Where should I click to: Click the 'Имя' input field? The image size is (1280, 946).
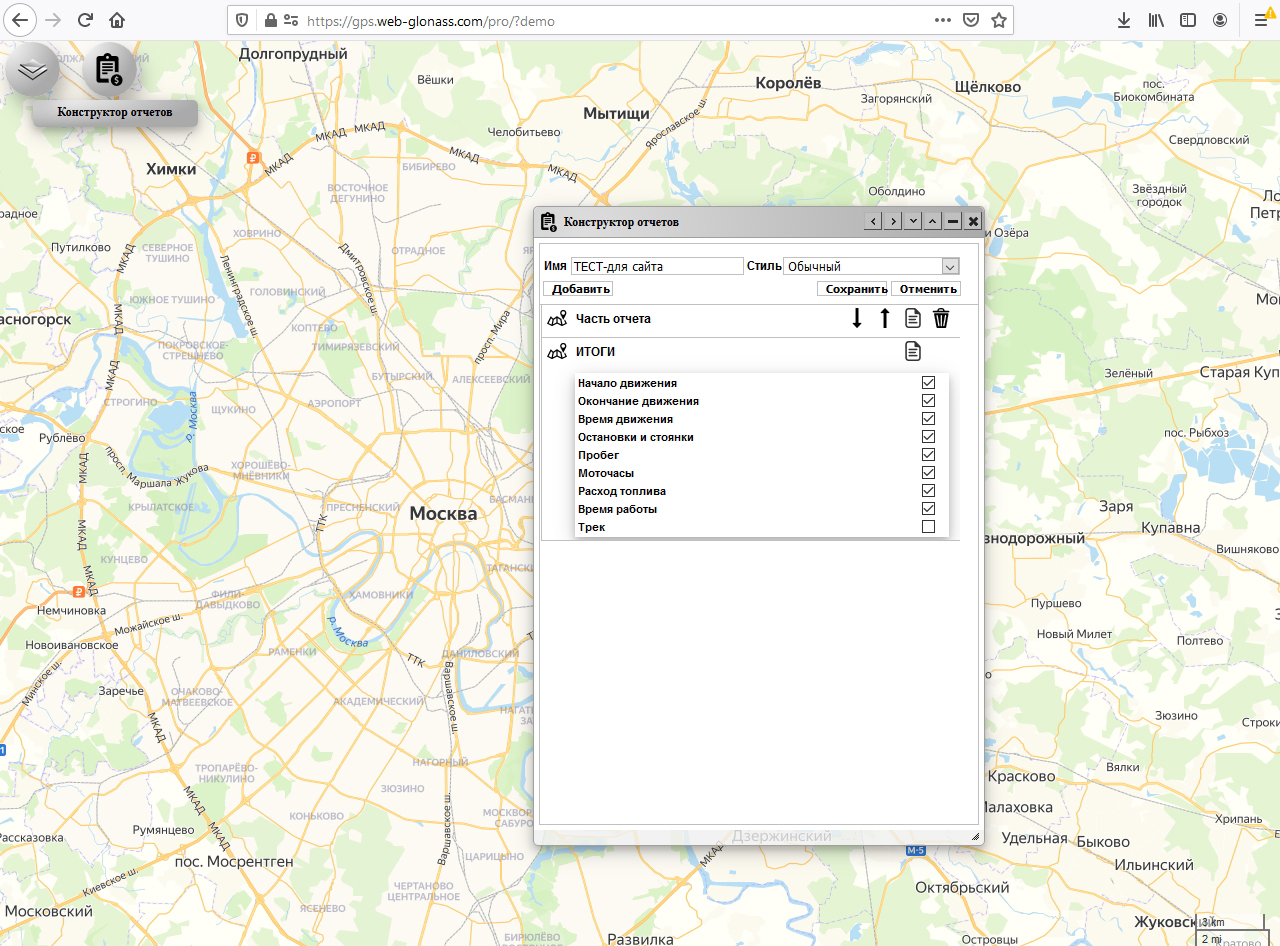(x=657, y=266)
